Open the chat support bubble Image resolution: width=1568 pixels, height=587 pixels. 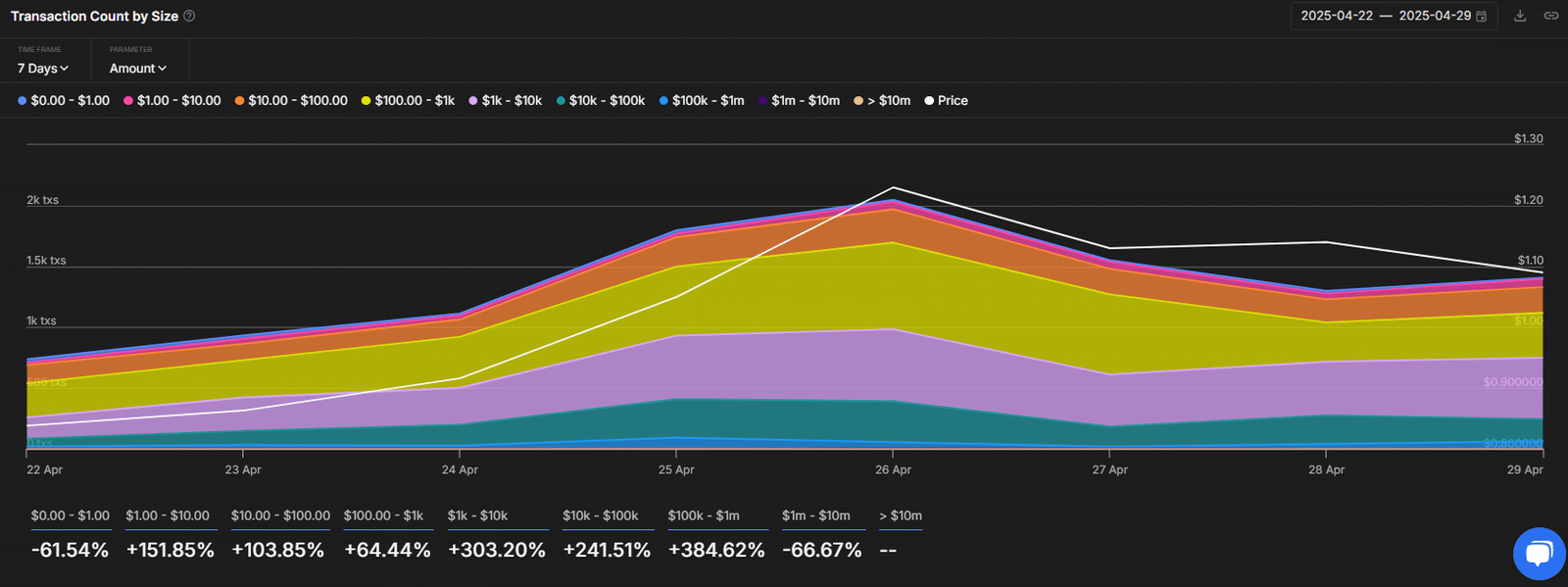pos(1539,554)
